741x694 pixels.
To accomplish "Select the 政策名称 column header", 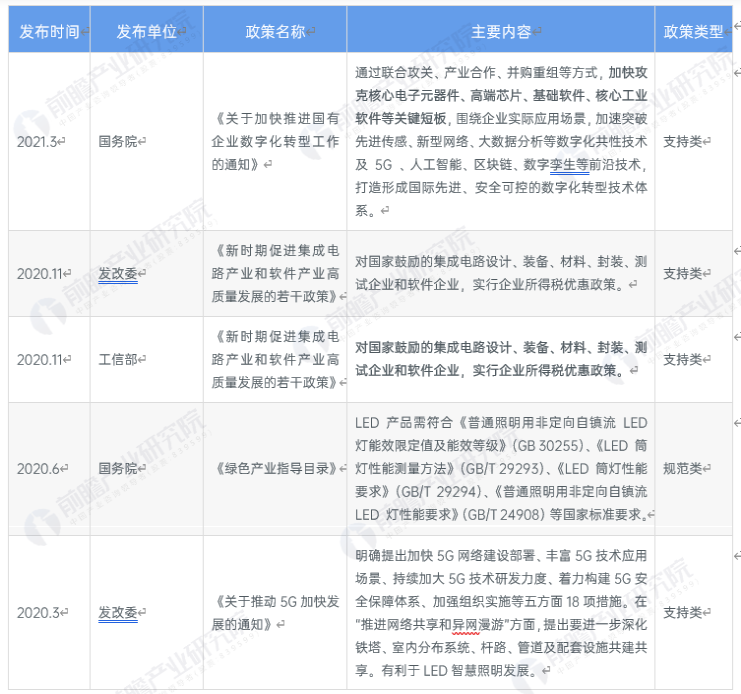I will pos(275,31).
